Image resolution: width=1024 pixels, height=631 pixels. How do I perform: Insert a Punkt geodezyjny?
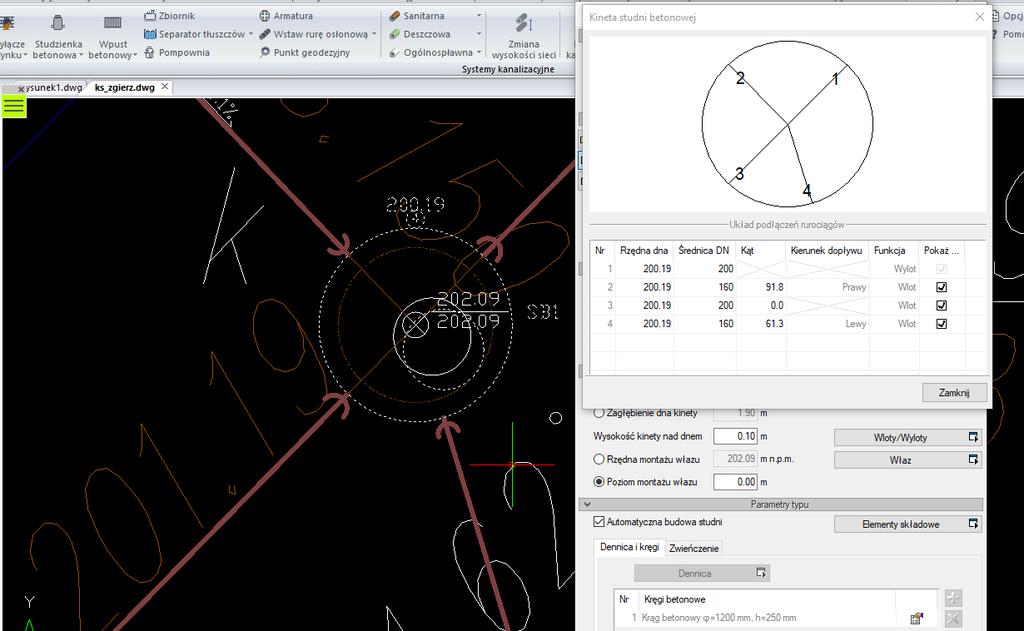pos(304,52)
